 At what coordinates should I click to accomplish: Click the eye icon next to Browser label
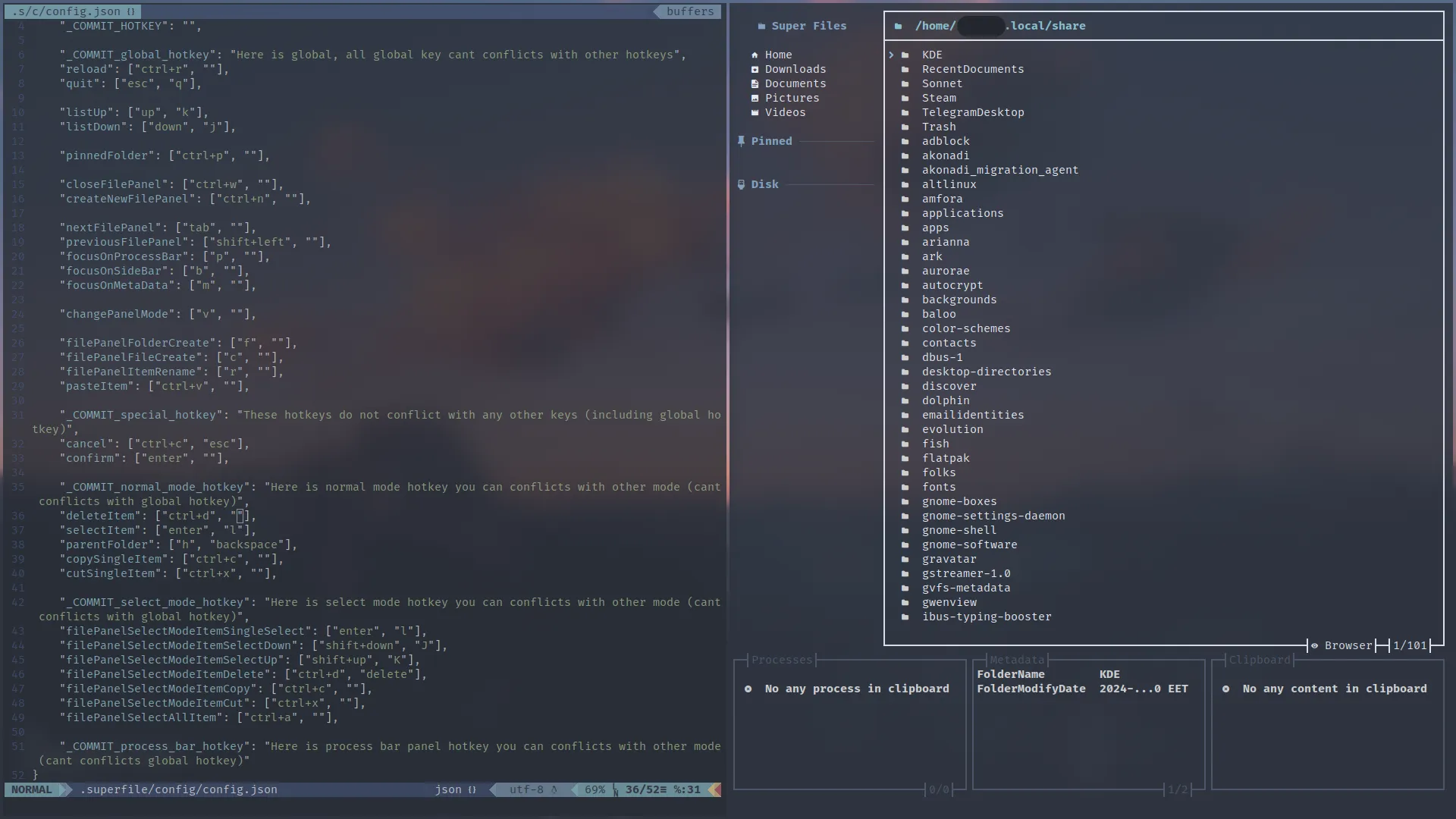point(1316,645)
